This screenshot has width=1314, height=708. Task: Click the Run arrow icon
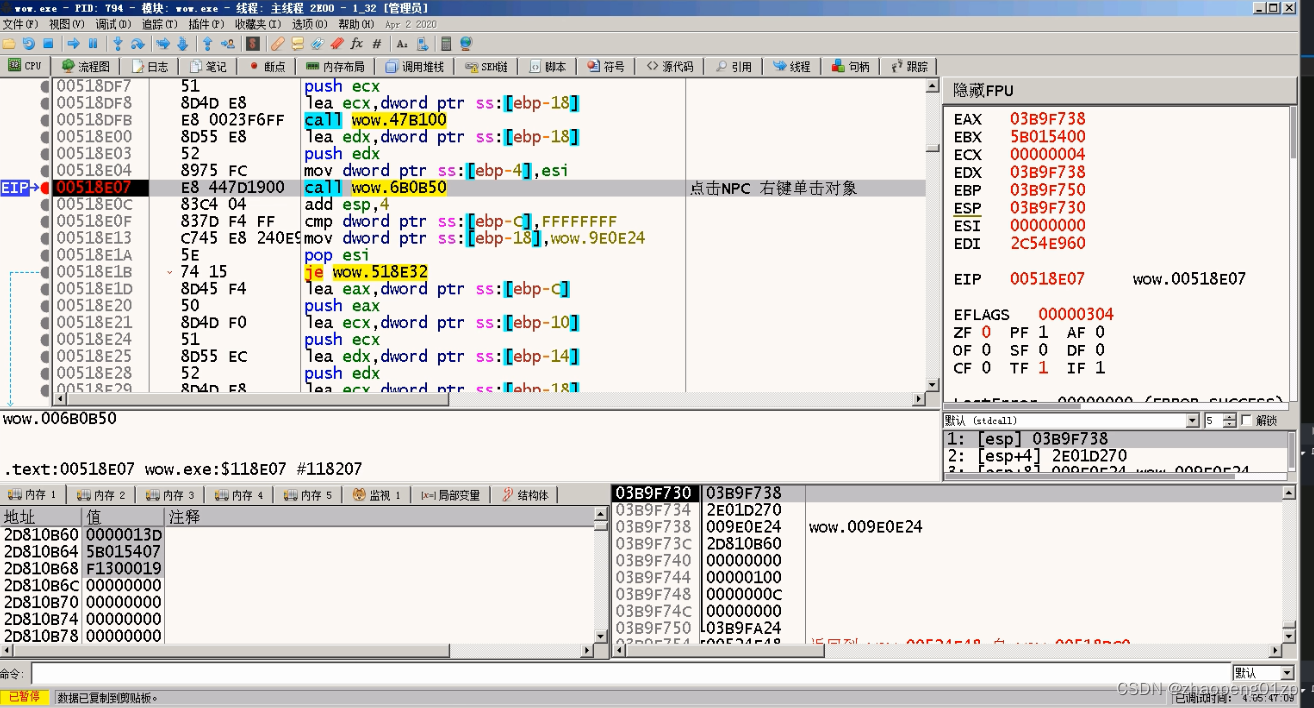coord(73,44)
